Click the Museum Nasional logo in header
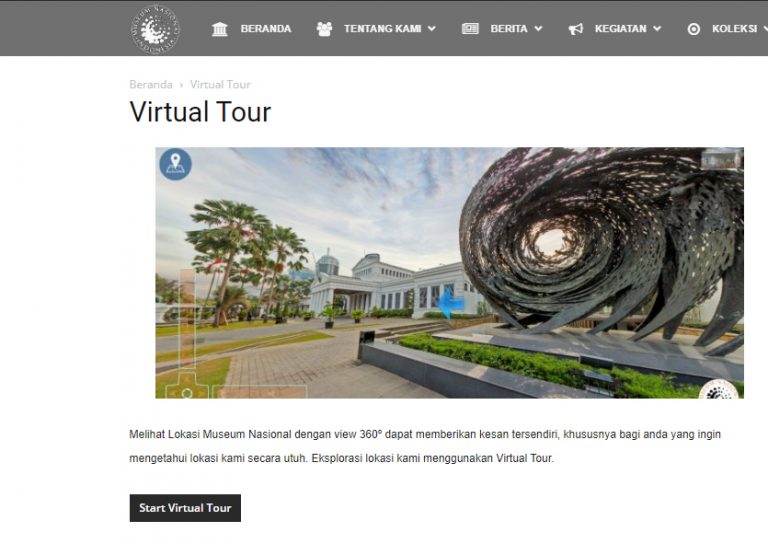This screenshot has width=768, height=544. pos(155,29)
